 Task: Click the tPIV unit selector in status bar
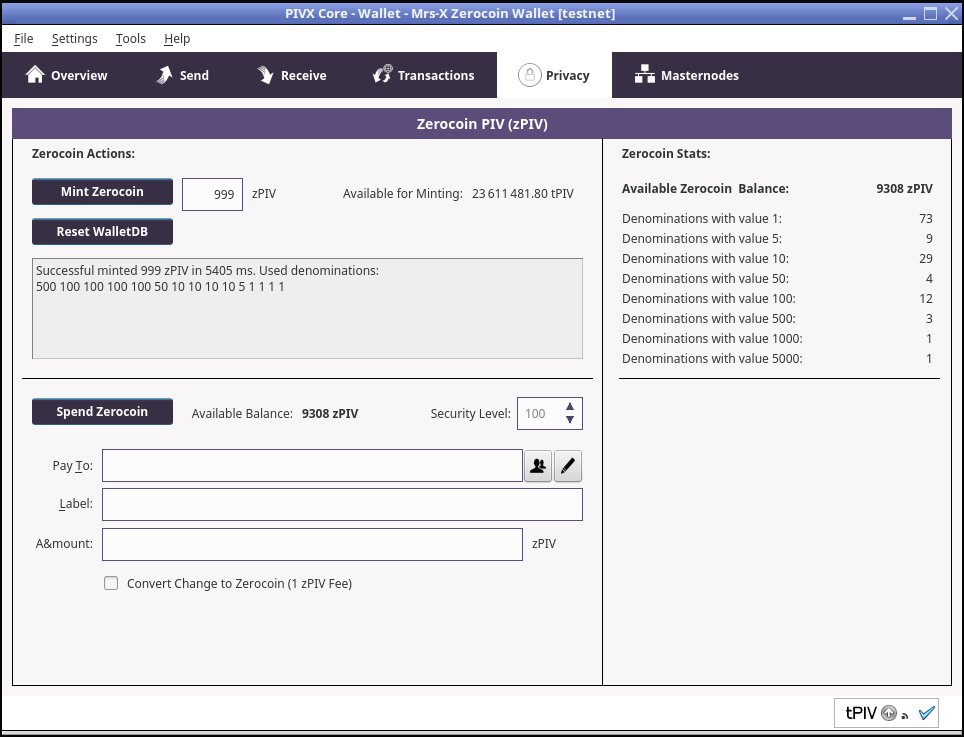pyautogui.click(x=861, y=713)
